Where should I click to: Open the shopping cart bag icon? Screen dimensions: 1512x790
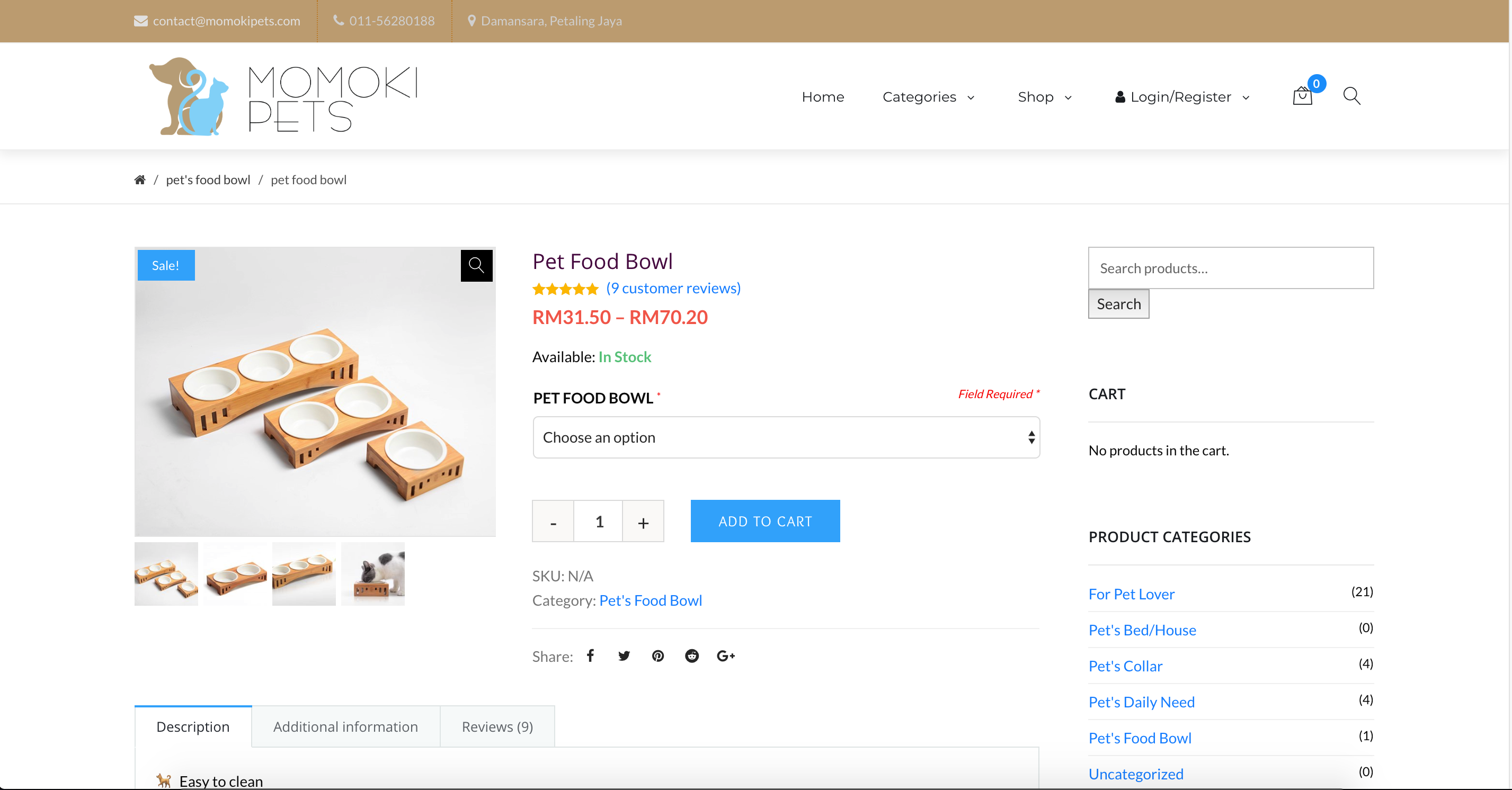[1302, 96]
